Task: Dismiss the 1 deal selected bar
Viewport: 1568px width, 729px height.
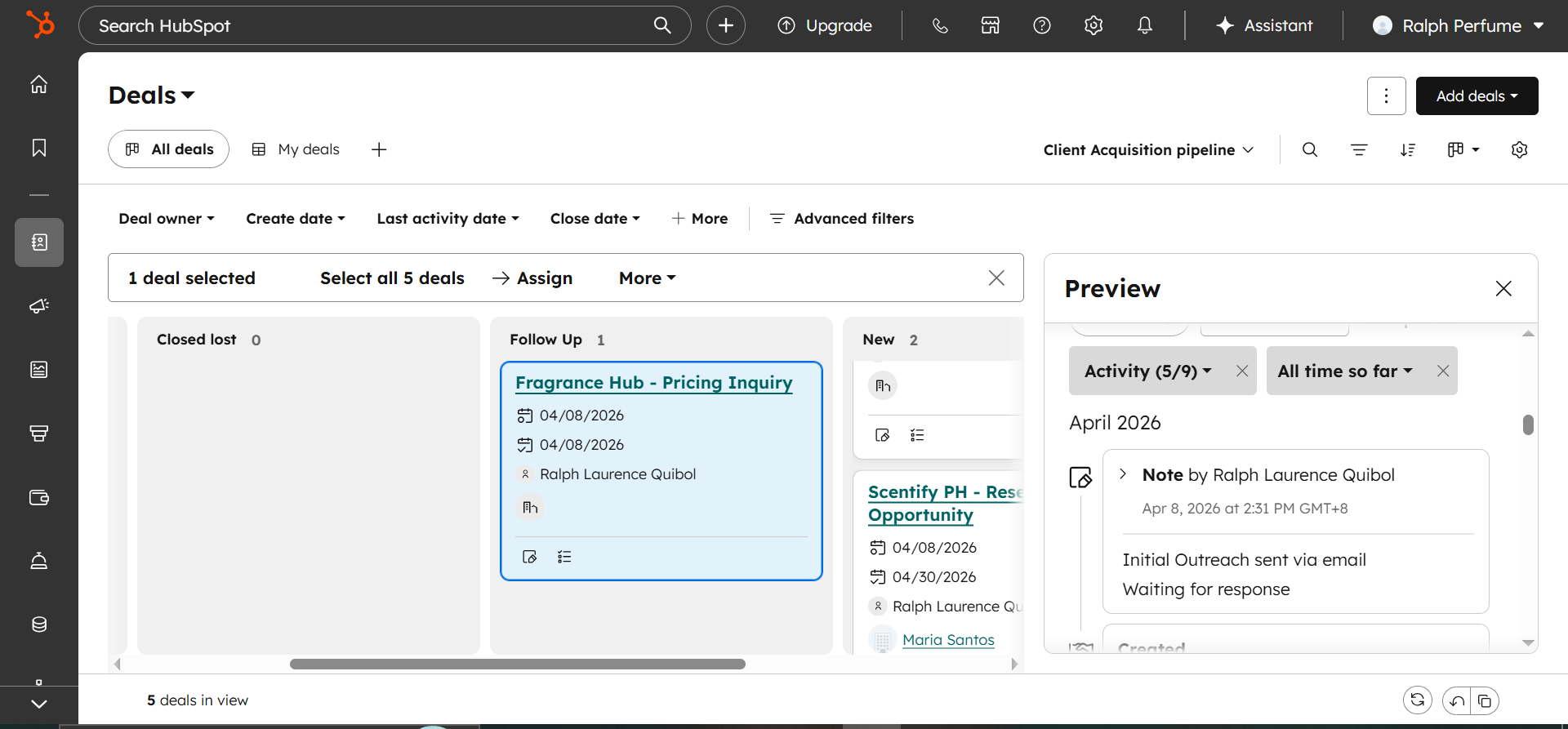Action: [996, 278]
